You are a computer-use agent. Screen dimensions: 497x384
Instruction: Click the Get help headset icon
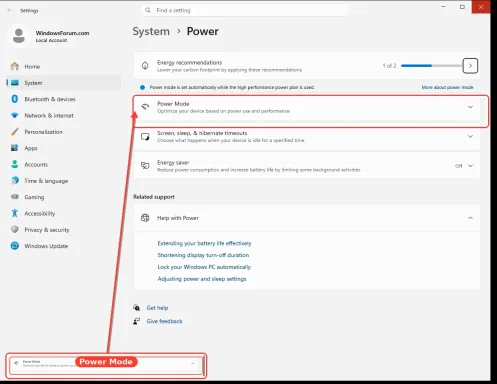[x=136, y=307]
